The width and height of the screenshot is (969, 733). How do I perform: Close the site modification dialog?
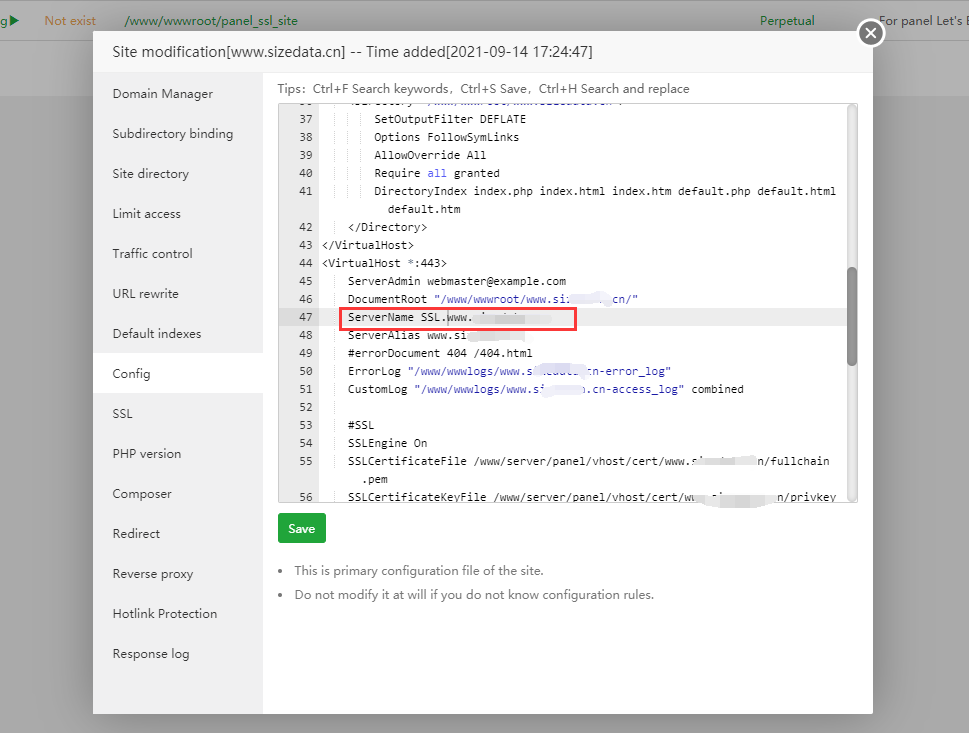(871, 34)
